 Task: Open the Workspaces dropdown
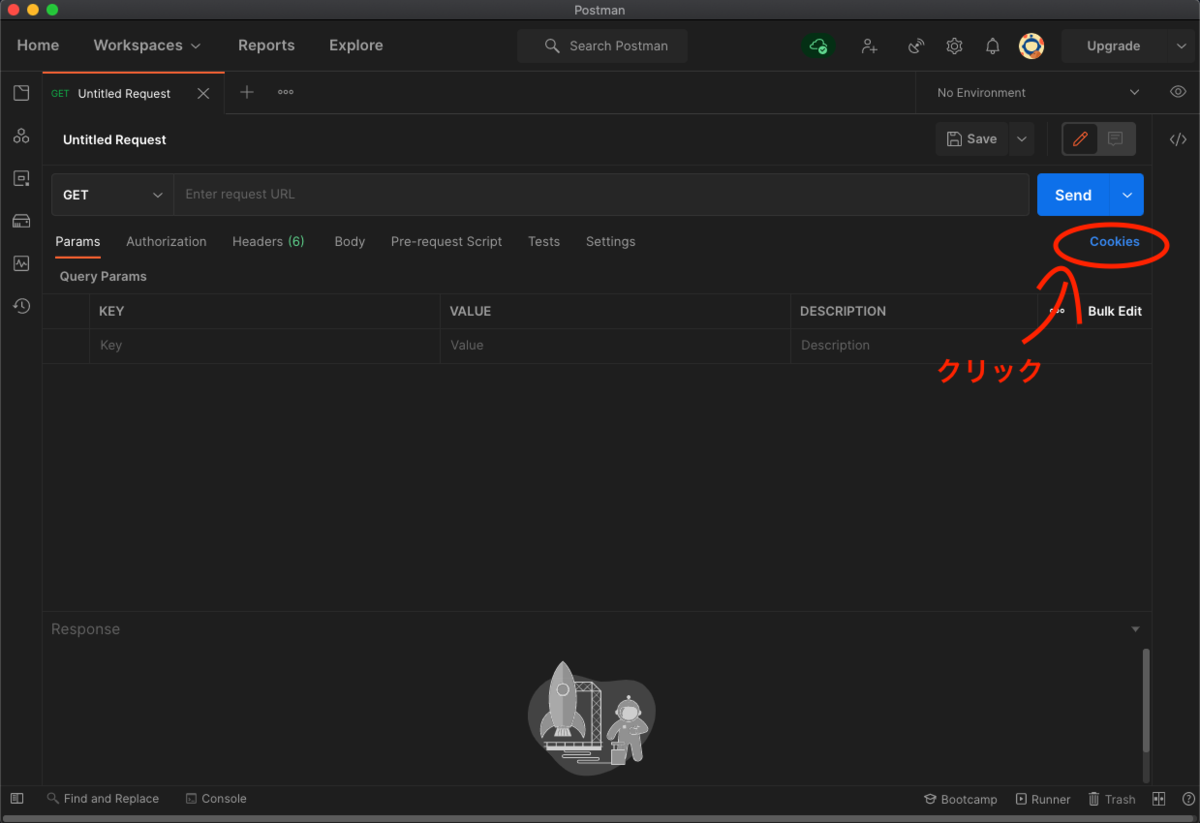147,45
